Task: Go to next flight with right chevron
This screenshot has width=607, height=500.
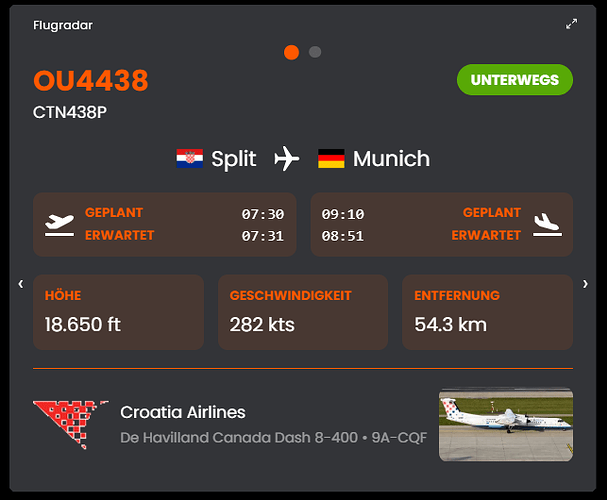Action: pyautogui.click(x=586, y=284)
